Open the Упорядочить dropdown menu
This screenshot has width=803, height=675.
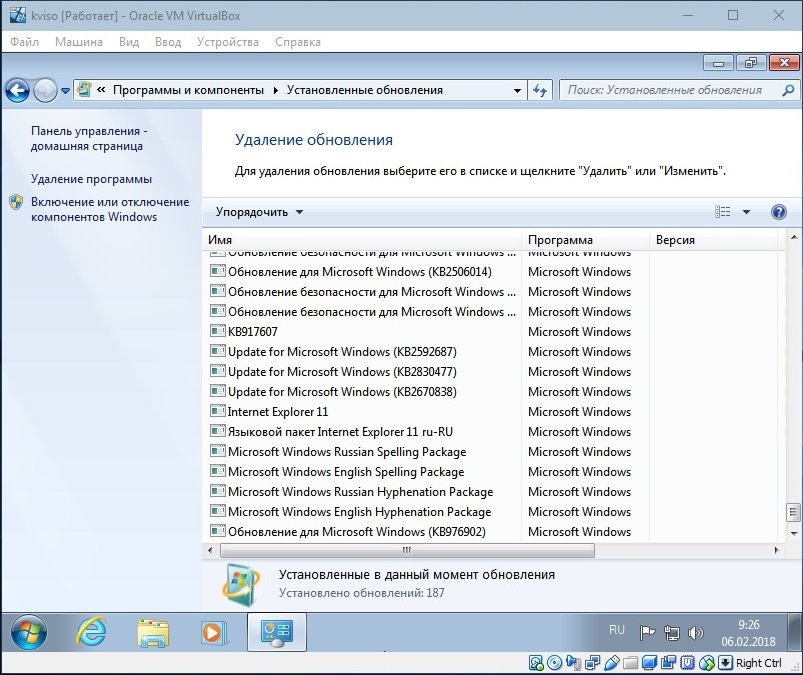259,212
